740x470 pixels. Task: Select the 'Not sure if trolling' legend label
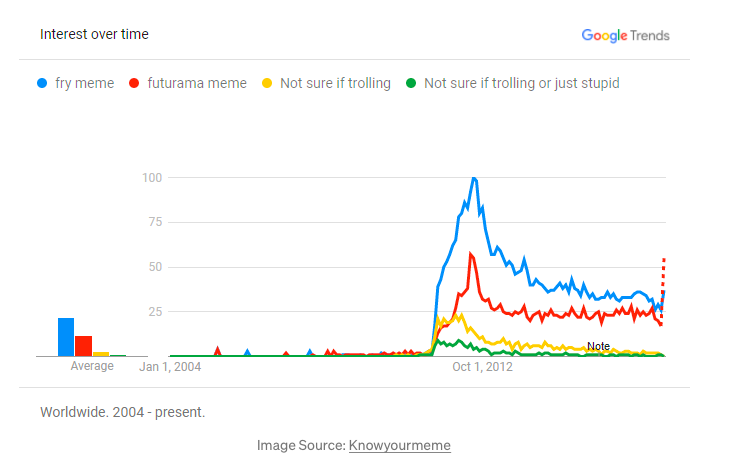pyautogui.click(x=335, y=83)
